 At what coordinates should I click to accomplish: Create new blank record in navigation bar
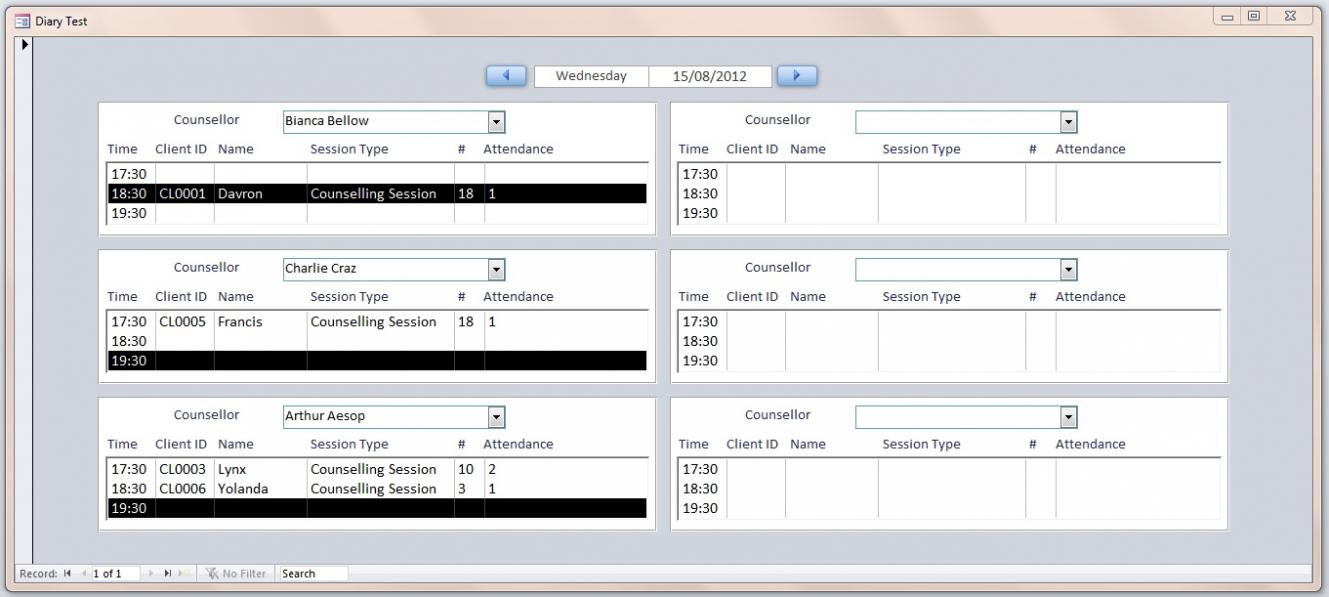(182, 574)
